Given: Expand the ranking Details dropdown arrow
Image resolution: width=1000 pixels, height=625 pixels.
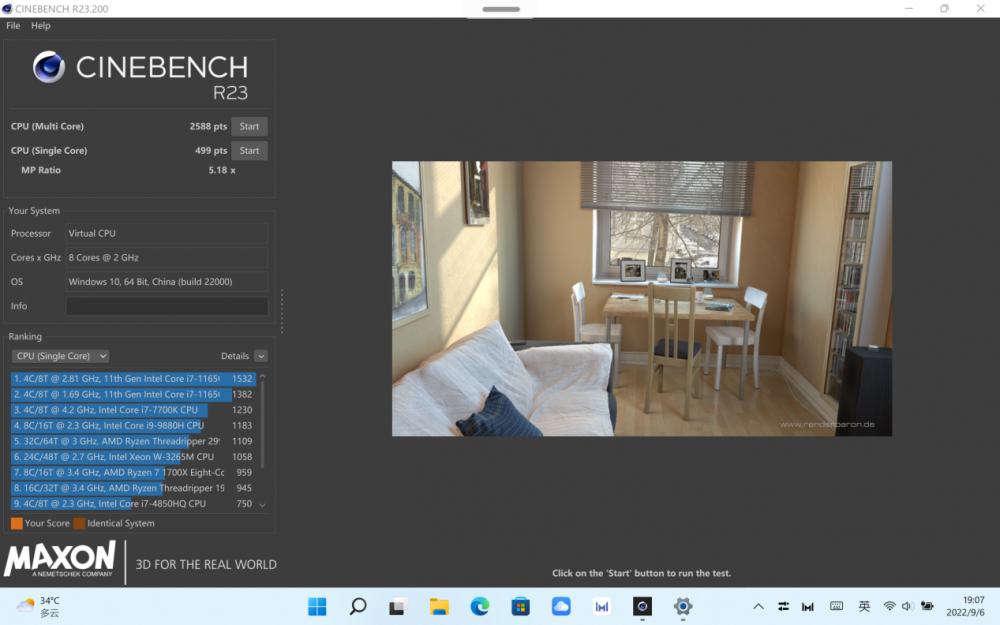Looking at the screenshot, I should 261,356.
